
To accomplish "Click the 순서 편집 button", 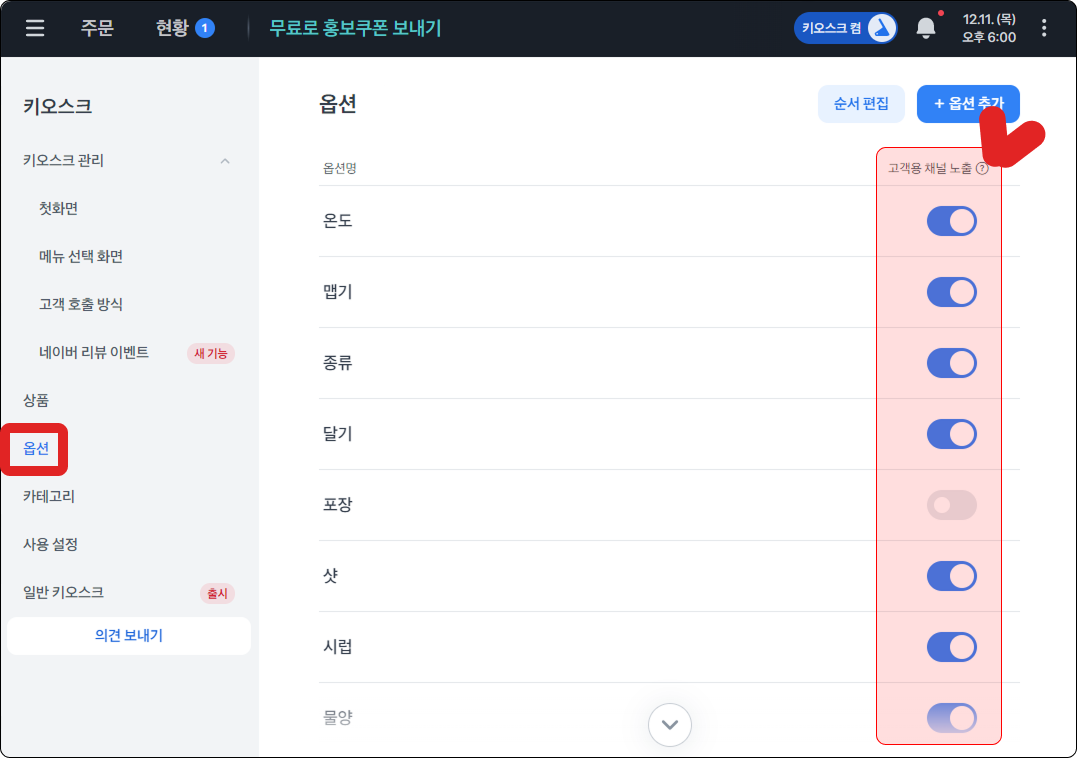I will [x=861, y=104].
